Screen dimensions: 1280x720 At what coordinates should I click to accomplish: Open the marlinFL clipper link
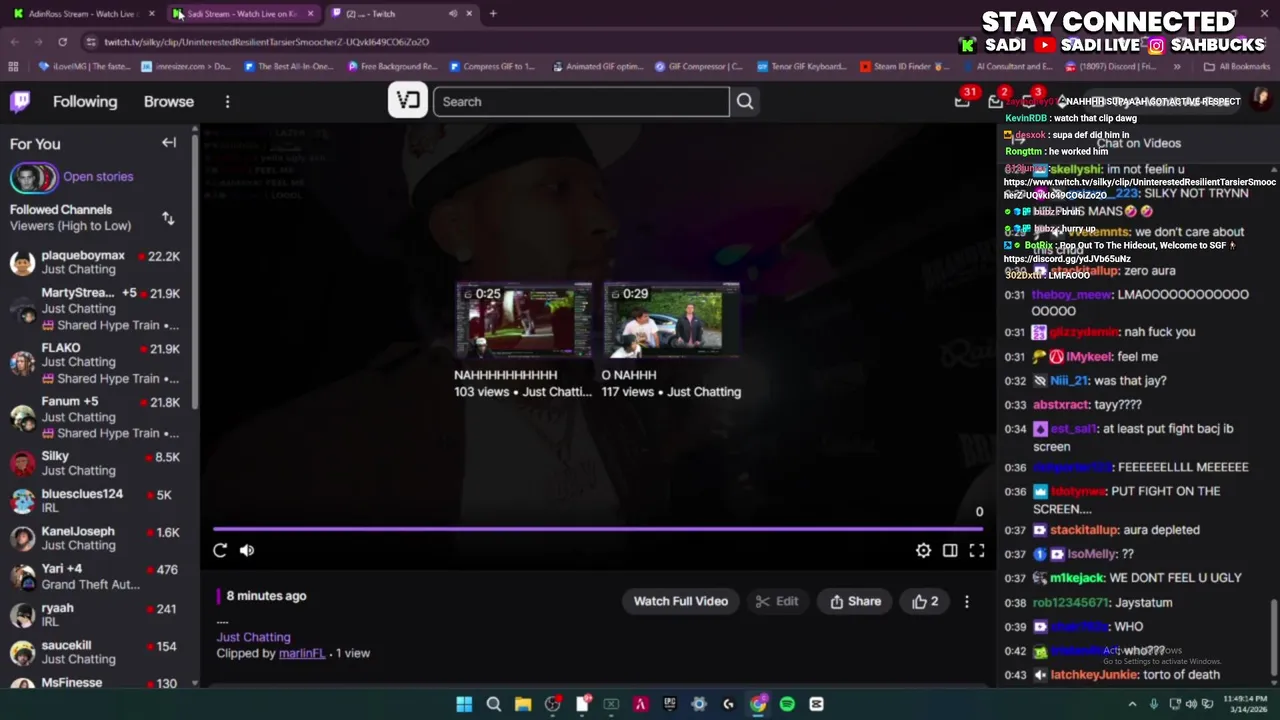click(302, 653)
